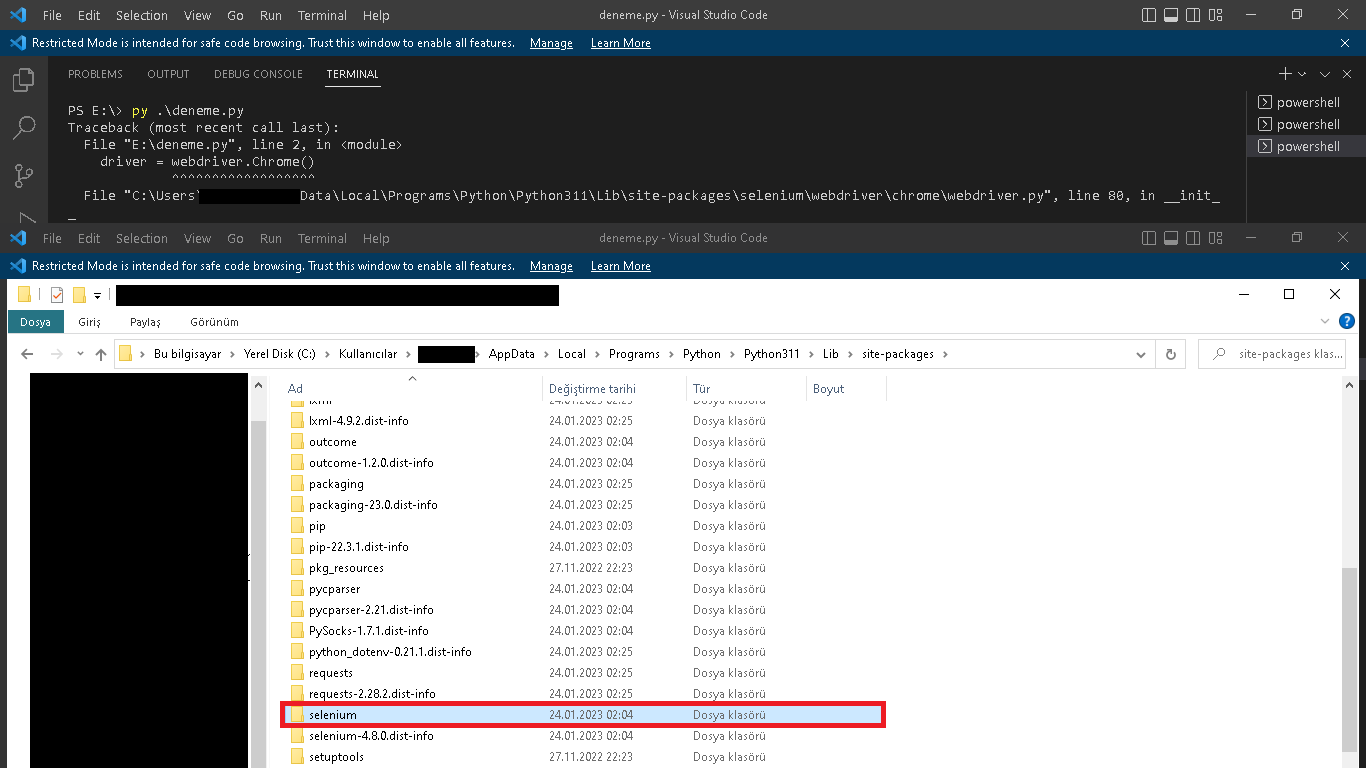Switch to the DEBUG CONSOLE tab
The height and width of the screenshot is (768, 1366).
pyautogui.click(x=258, y=74)
